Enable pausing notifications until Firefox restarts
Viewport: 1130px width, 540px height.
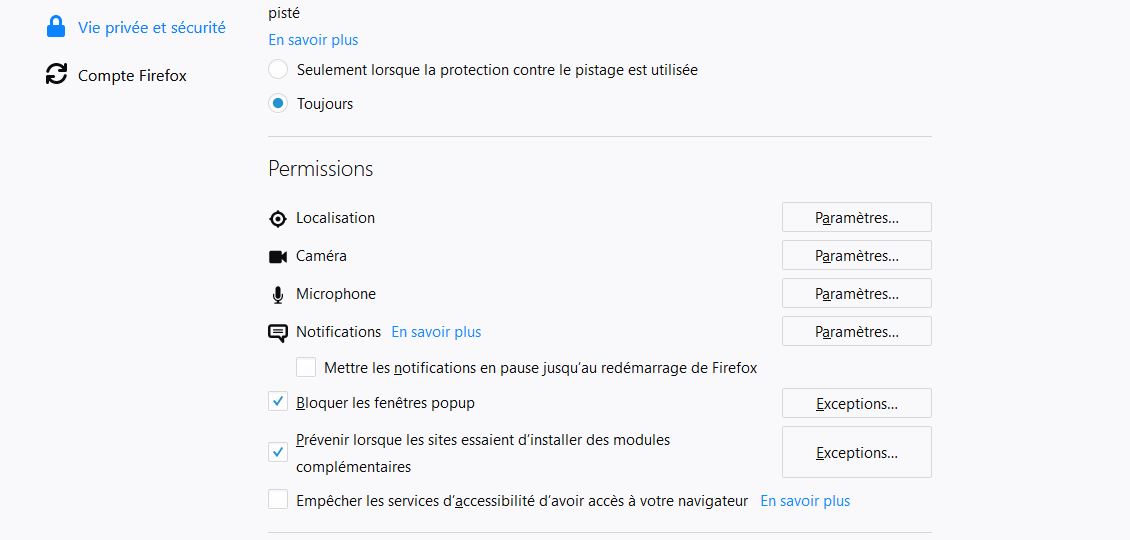pos(306,368)
